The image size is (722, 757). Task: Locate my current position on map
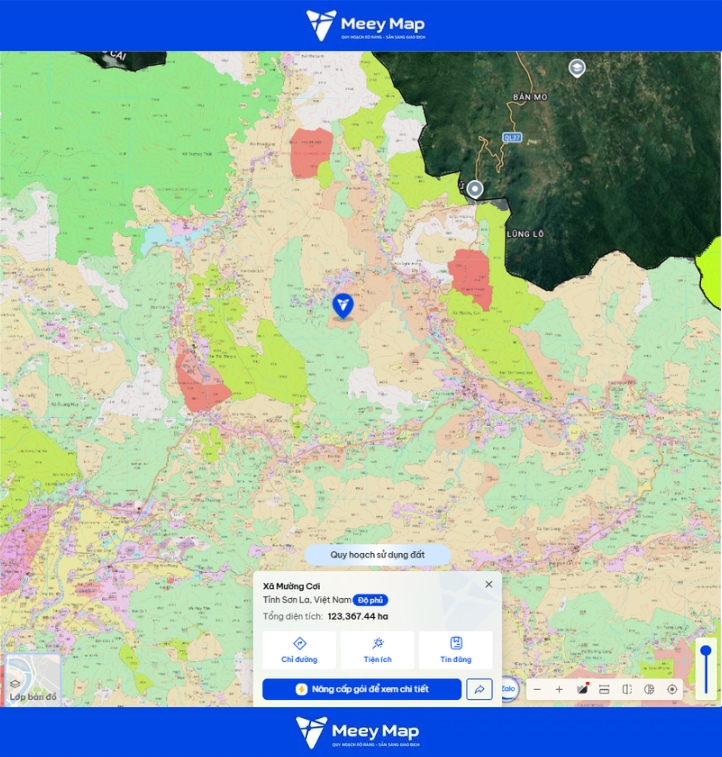coord(672,689)
